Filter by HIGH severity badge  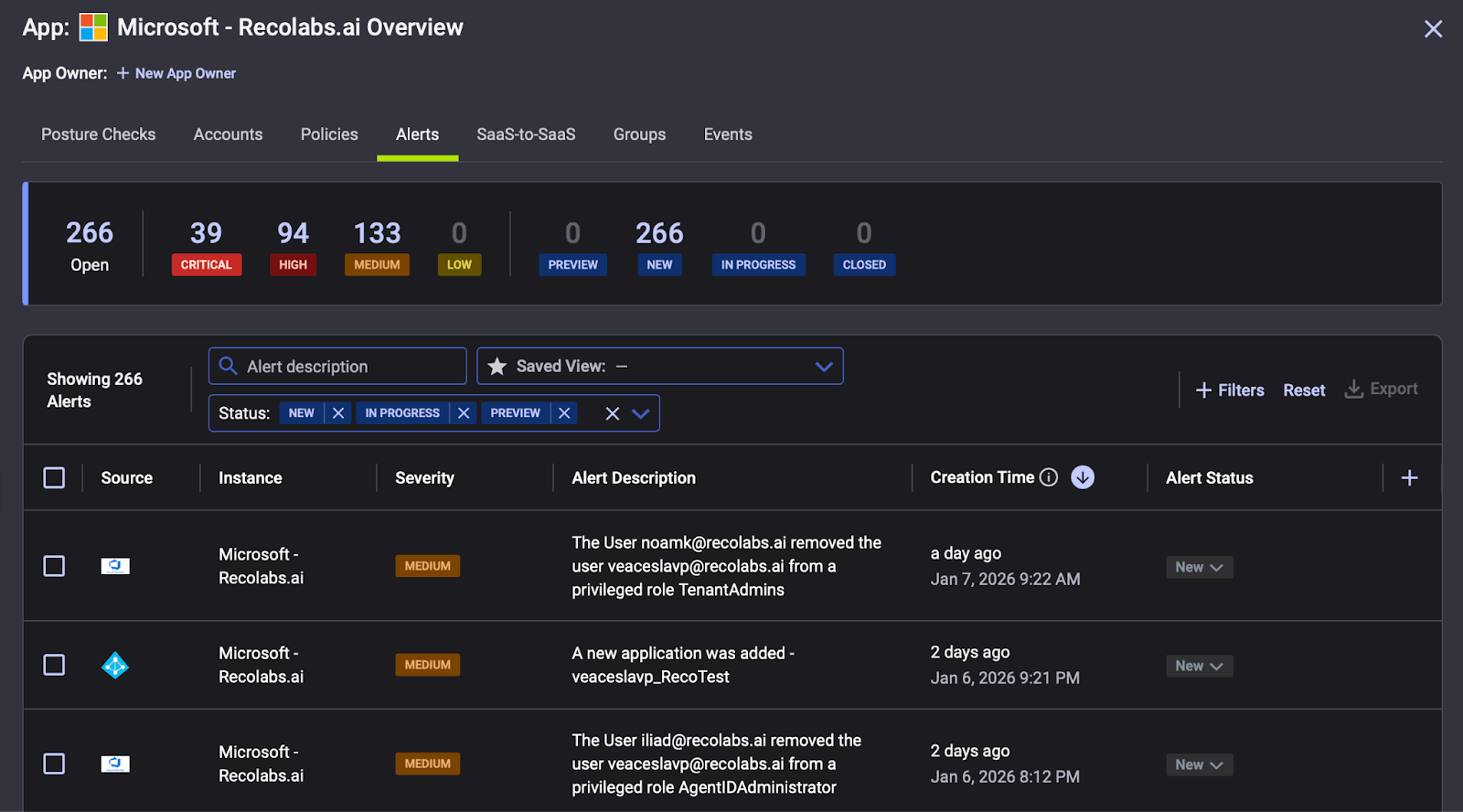pos(293,264)
